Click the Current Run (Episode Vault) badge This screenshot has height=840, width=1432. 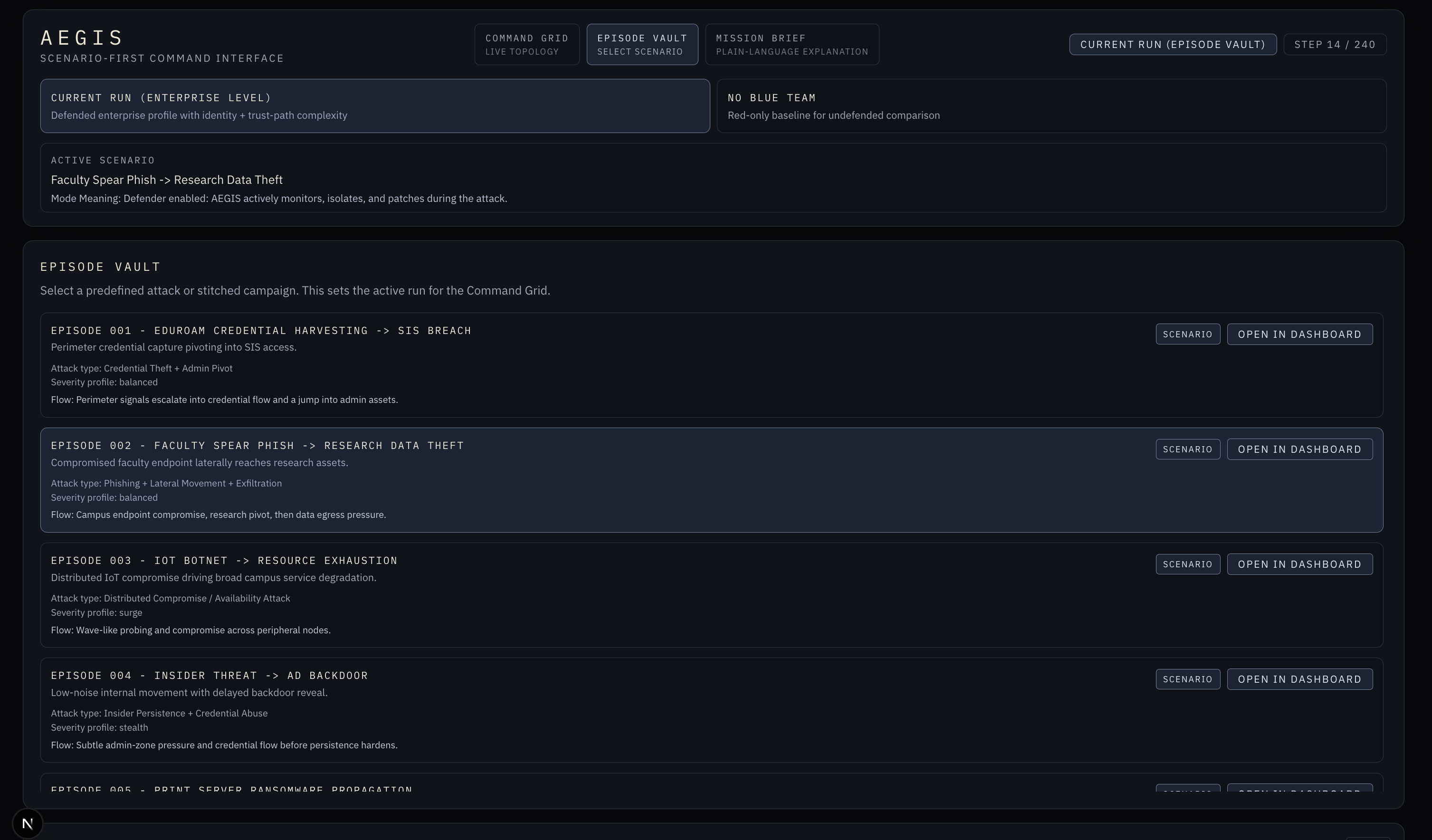[1172, 44]
